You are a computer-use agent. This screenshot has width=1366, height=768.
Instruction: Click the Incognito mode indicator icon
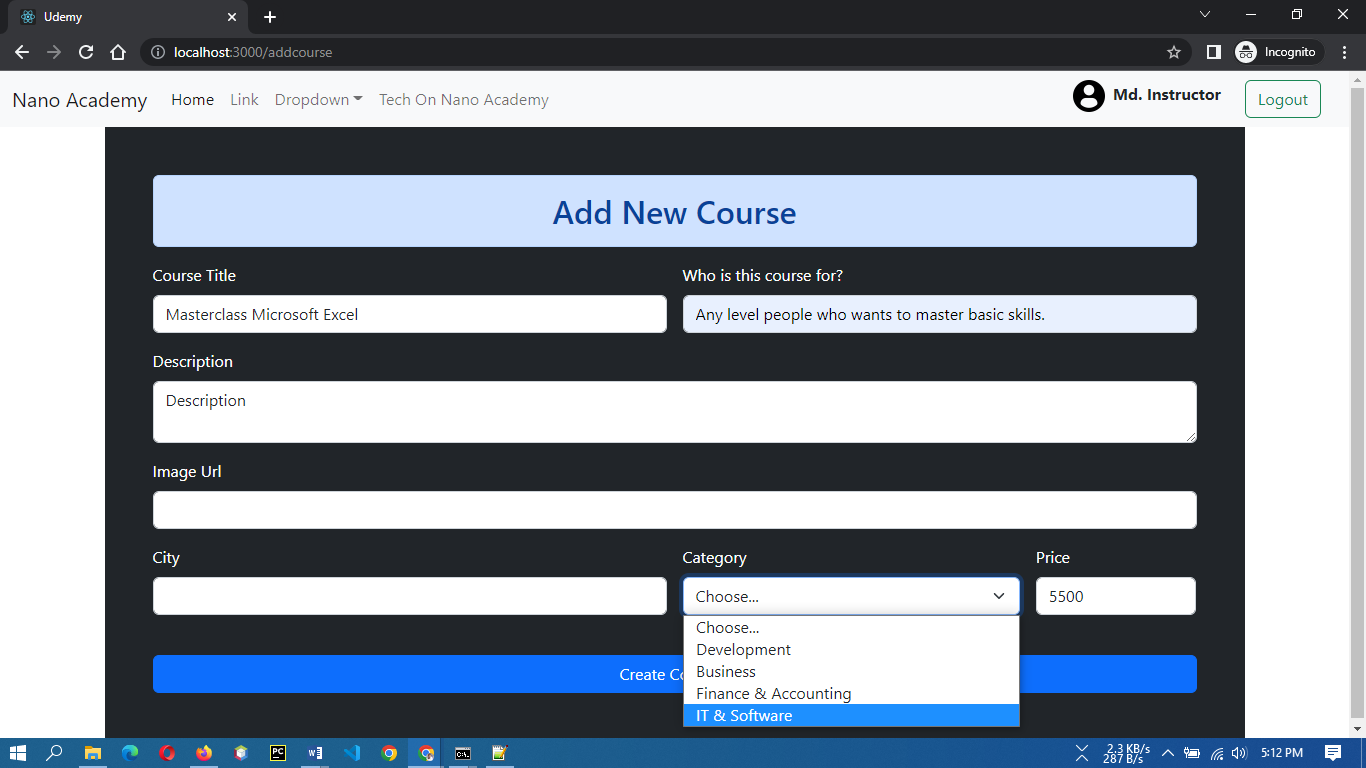tap(1246, 51)
